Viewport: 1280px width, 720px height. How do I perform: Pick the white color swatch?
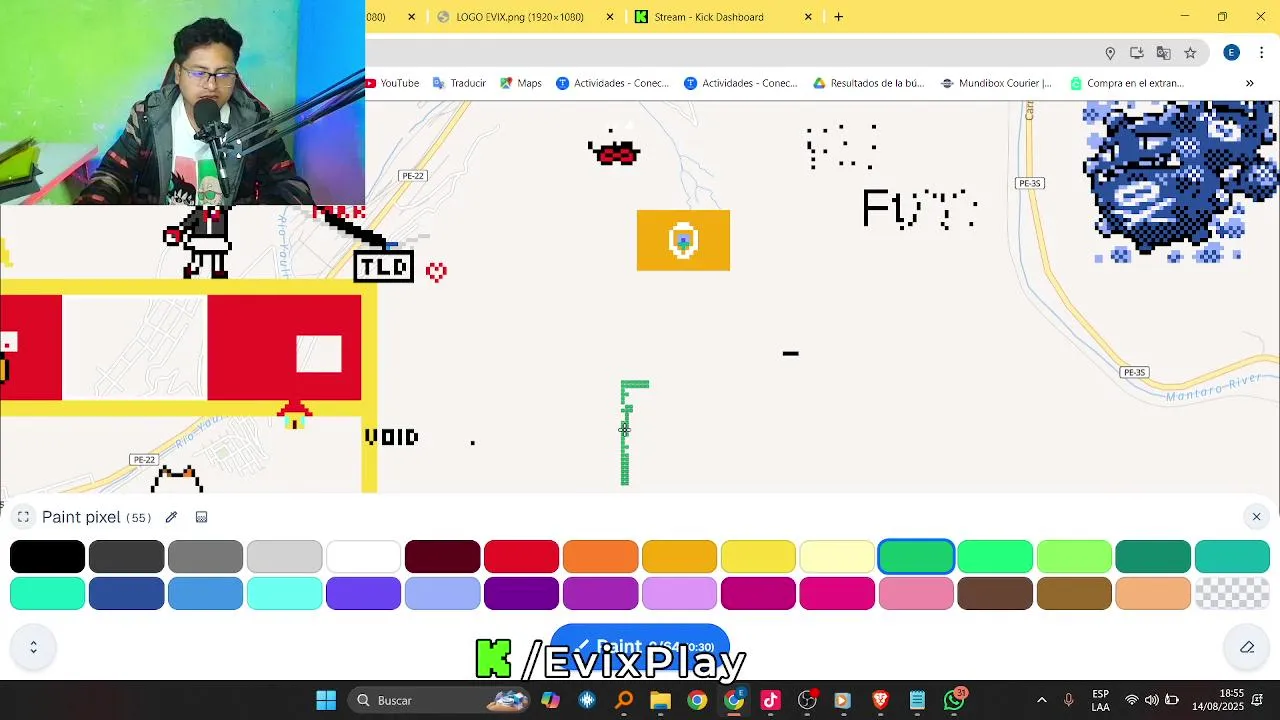tap(363, 557)
